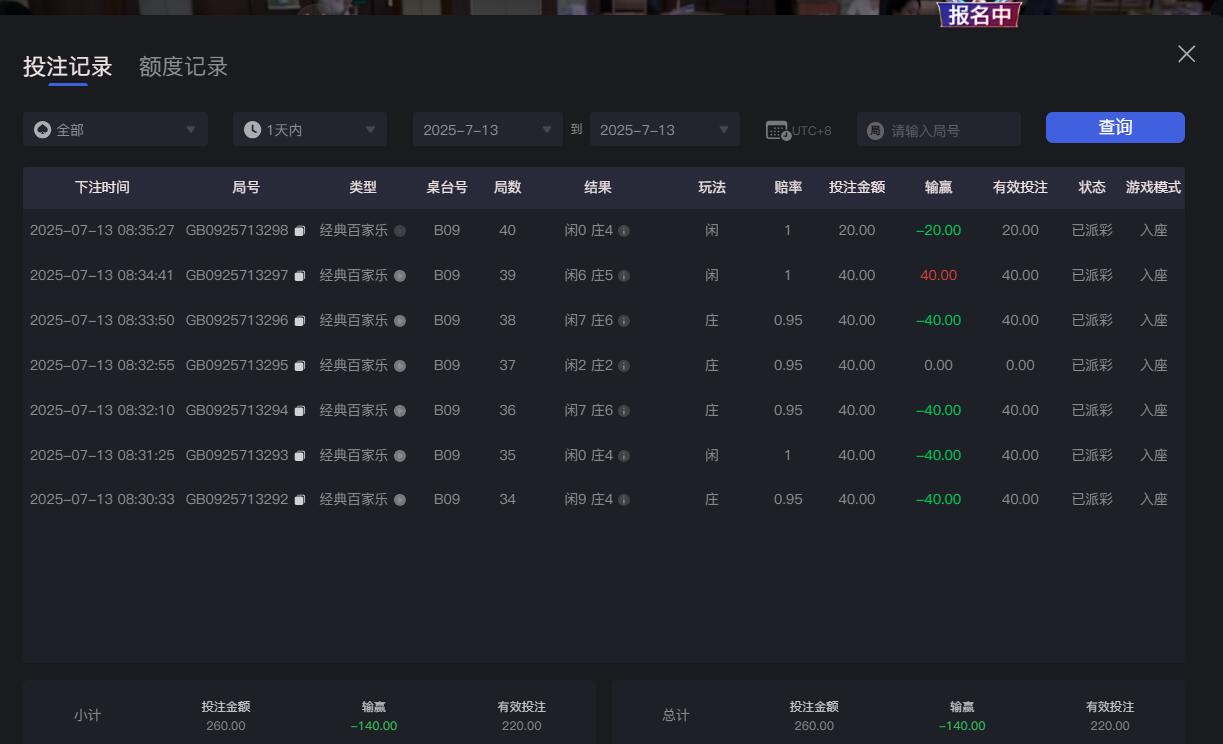Close the betting records dialog

coord(1186,54)
